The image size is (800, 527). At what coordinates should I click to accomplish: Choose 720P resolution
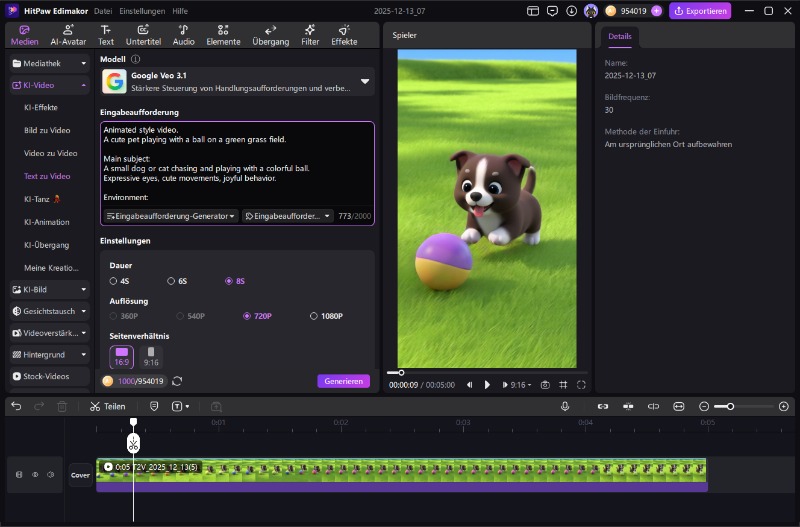pyautogui.click(x=257, y=316)
